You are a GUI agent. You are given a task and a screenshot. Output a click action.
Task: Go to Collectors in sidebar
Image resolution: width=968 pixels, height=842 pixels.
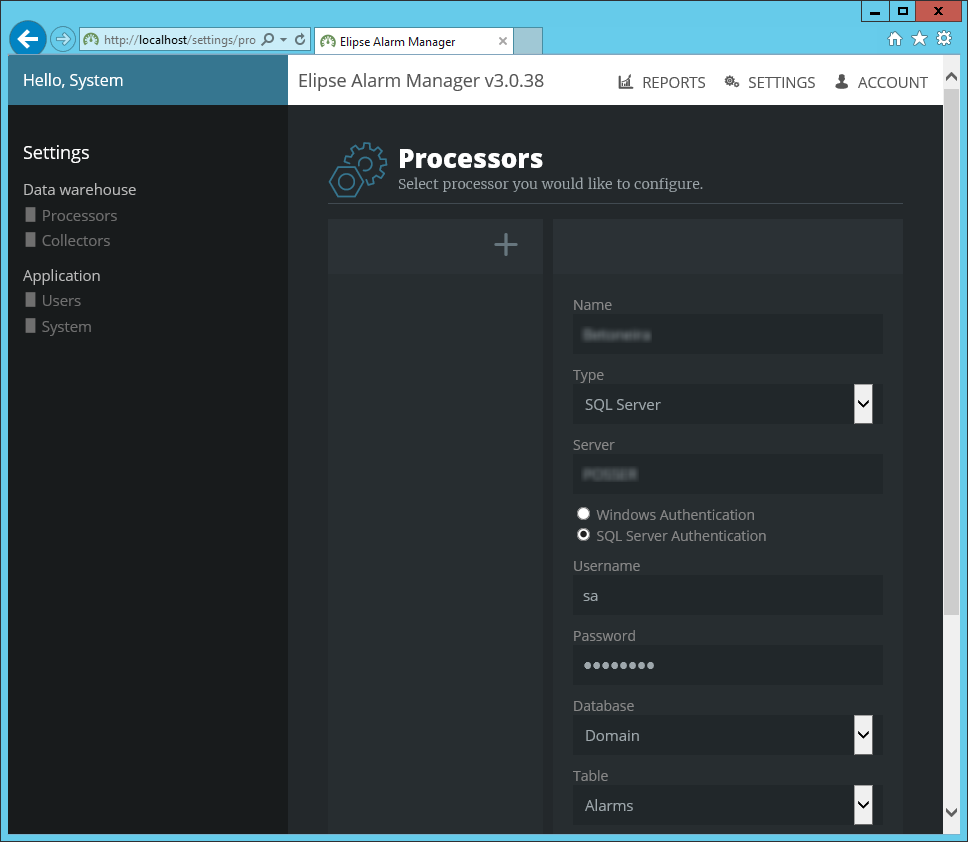[x=75, y=241]
